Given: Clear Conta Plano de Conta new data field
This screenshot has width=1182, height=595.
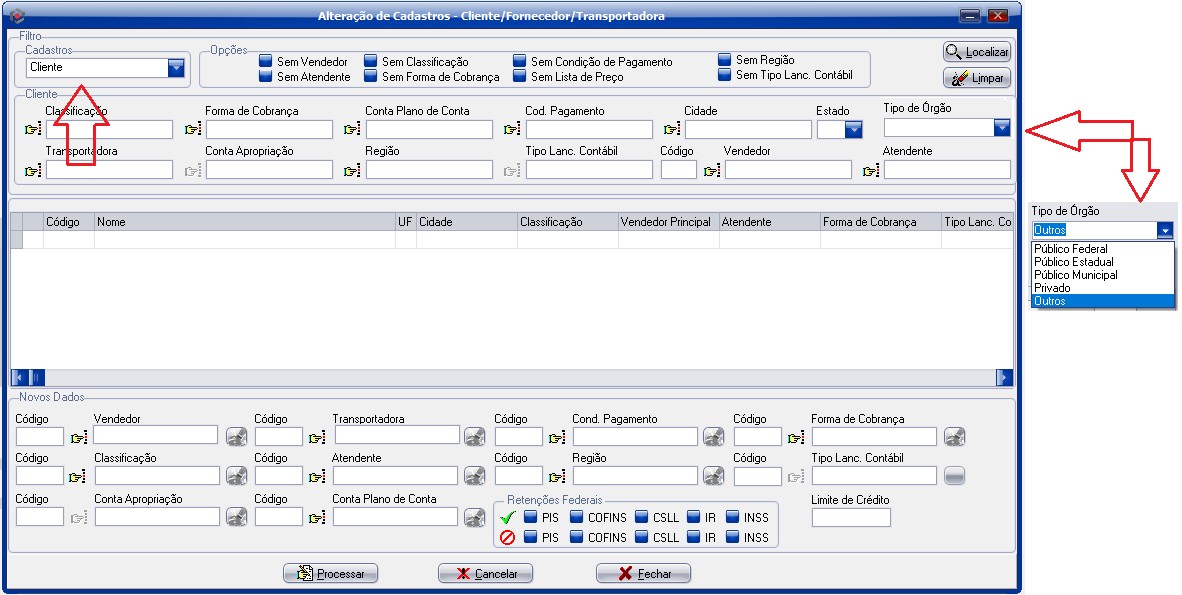Looking at the screenshot, I should coord(475,517).
